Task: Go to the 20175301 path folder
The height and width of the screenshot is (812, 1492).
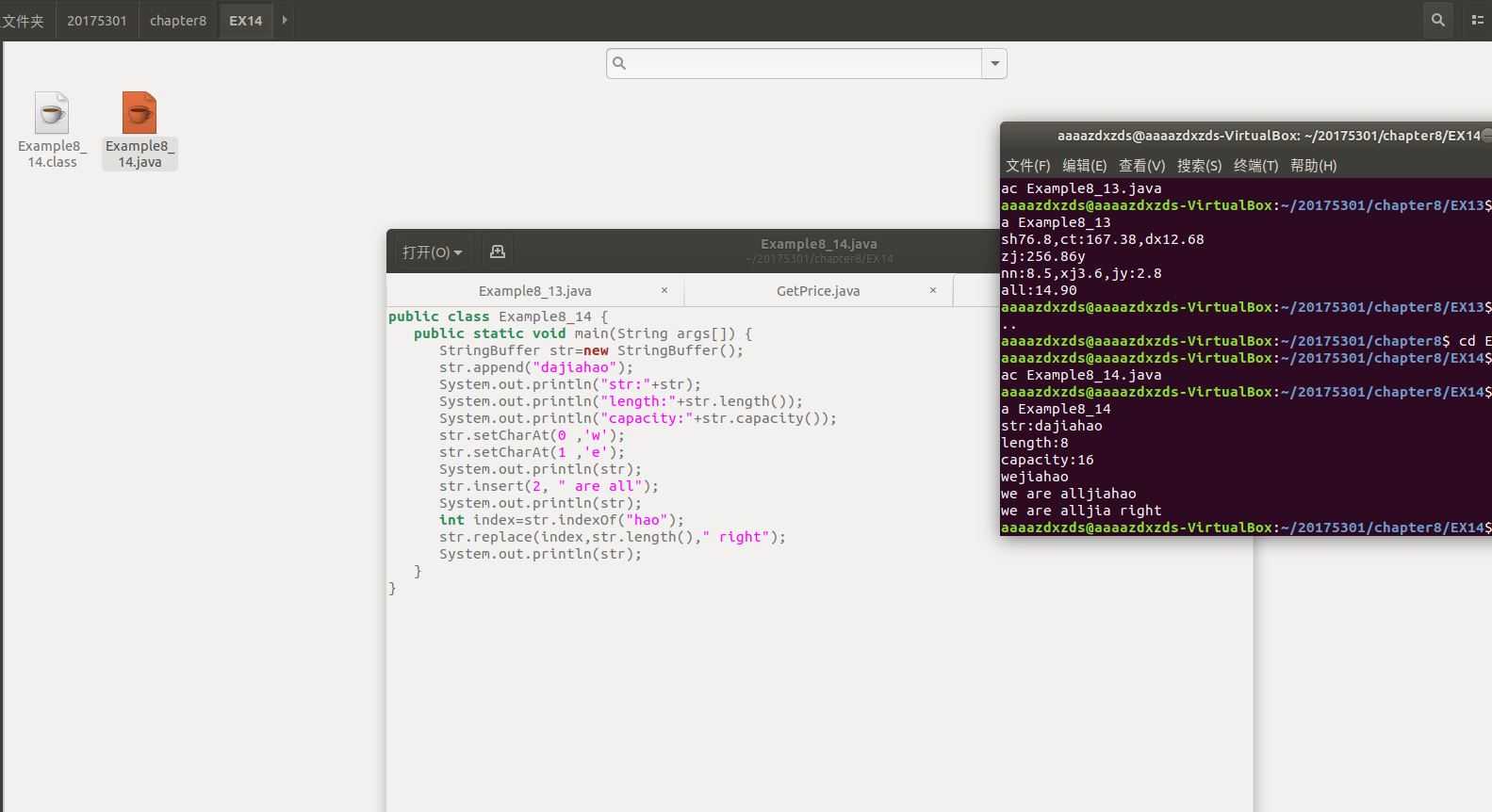Action: (96, 21)
